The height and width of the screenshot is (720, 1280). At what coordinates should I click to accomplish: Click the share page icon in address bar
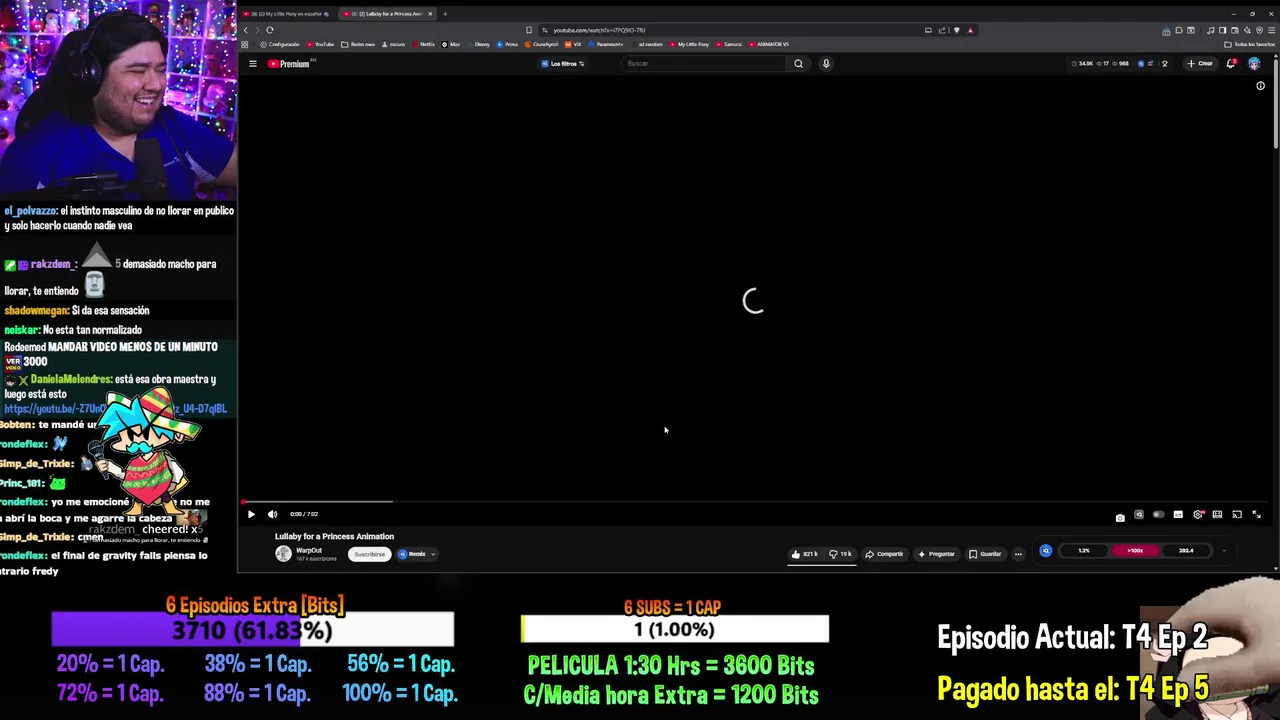click(942, 30)
